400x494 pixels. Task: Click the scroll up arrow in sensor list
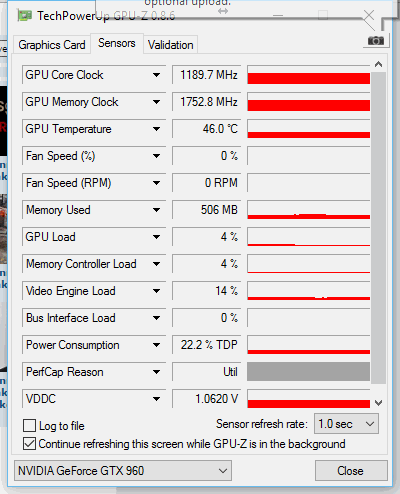tap(378, 64)
